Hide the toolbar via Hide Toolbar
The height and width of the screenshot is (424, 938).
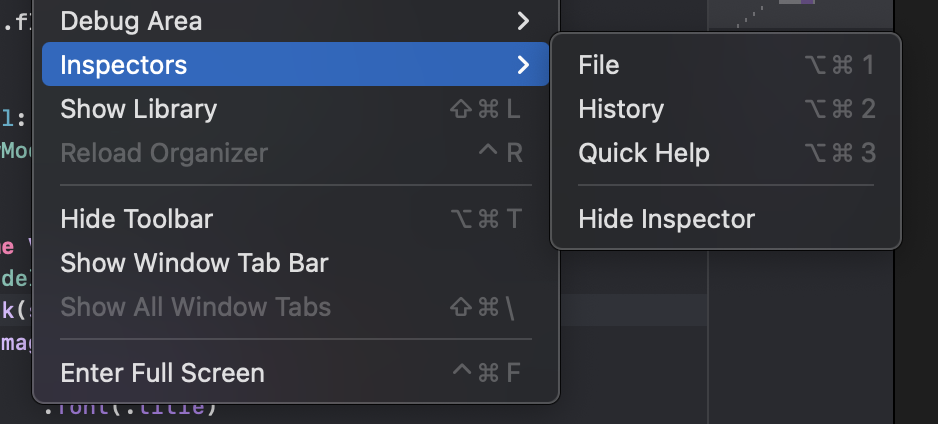[136, 218]
